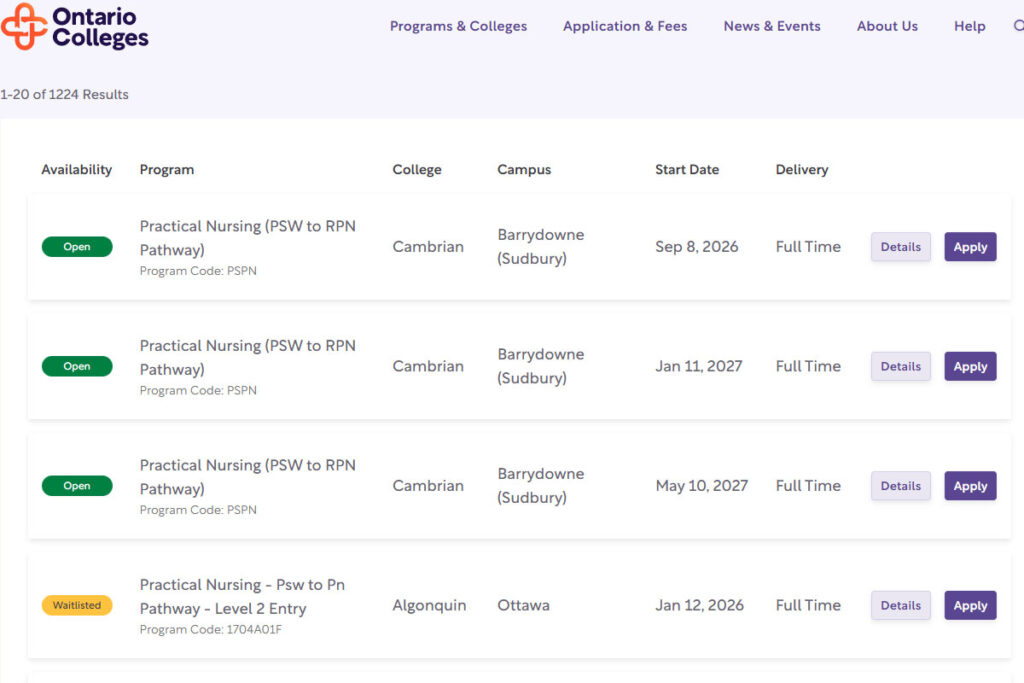This screenshot has height=683, width=1024.
Task: Apply to the Jan 11, 2027 Cambrian intake
Action: 970,366
